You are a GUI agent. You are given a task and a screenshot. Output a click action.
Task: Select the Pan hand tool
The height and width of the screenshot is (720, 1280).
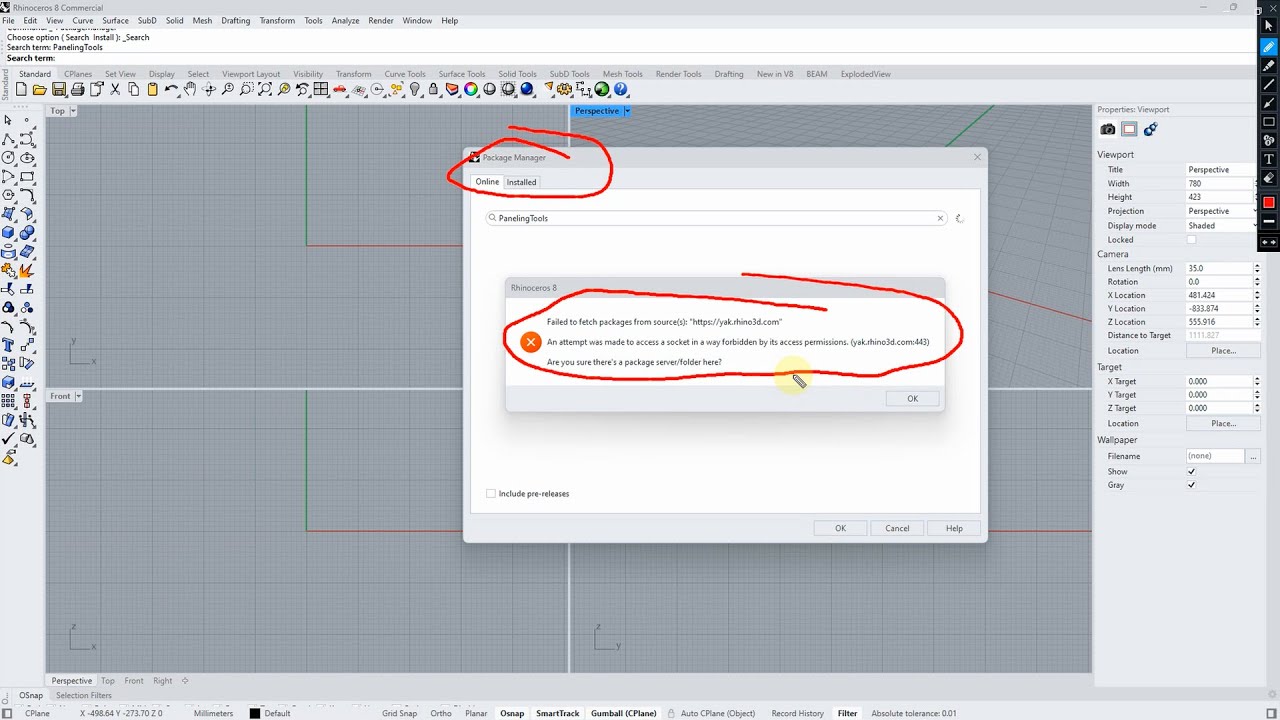190,89
